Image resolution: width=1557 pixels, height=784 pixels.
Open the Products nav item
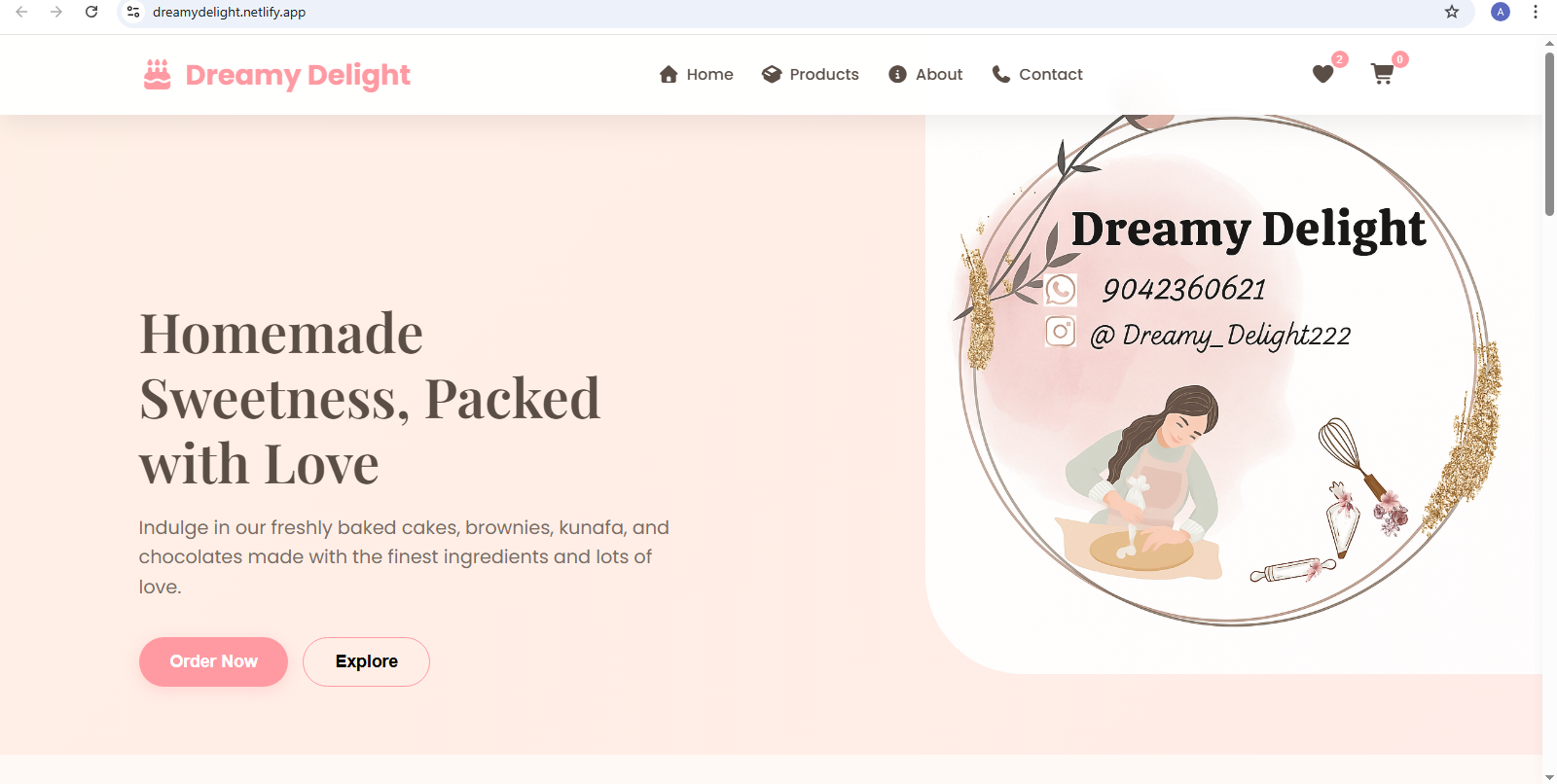point(811,74)
